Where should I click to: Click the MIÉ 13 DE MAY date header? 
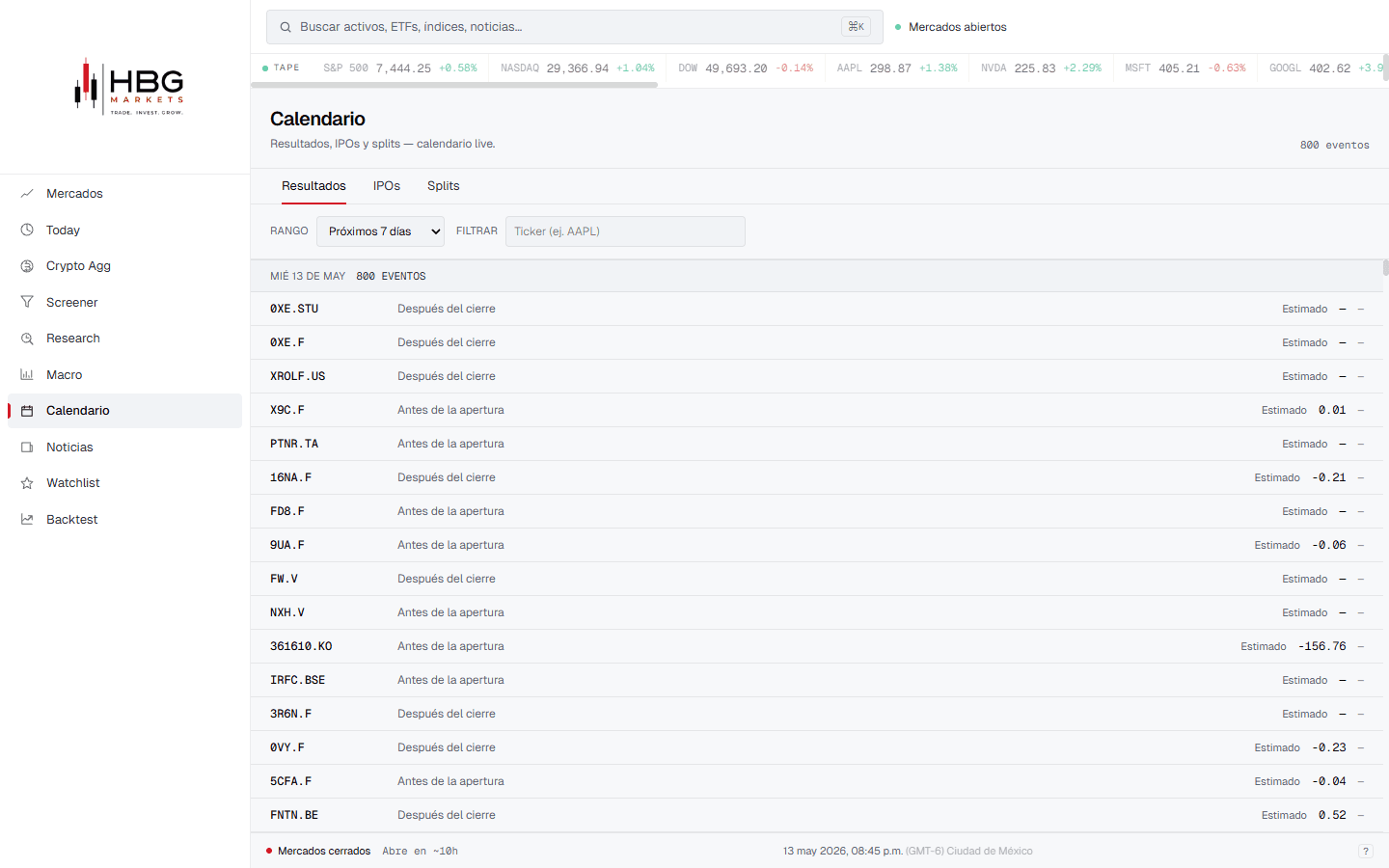(x=308, y=276)
